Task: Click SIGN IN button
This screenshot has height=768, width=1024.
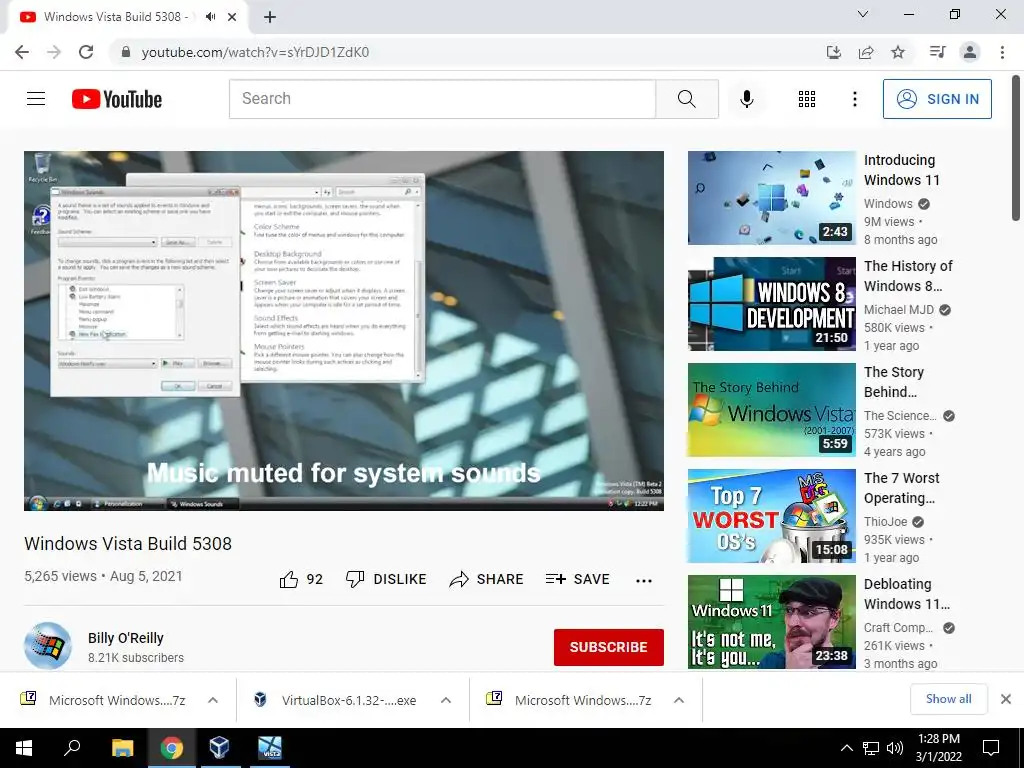Action: [936, 99]
